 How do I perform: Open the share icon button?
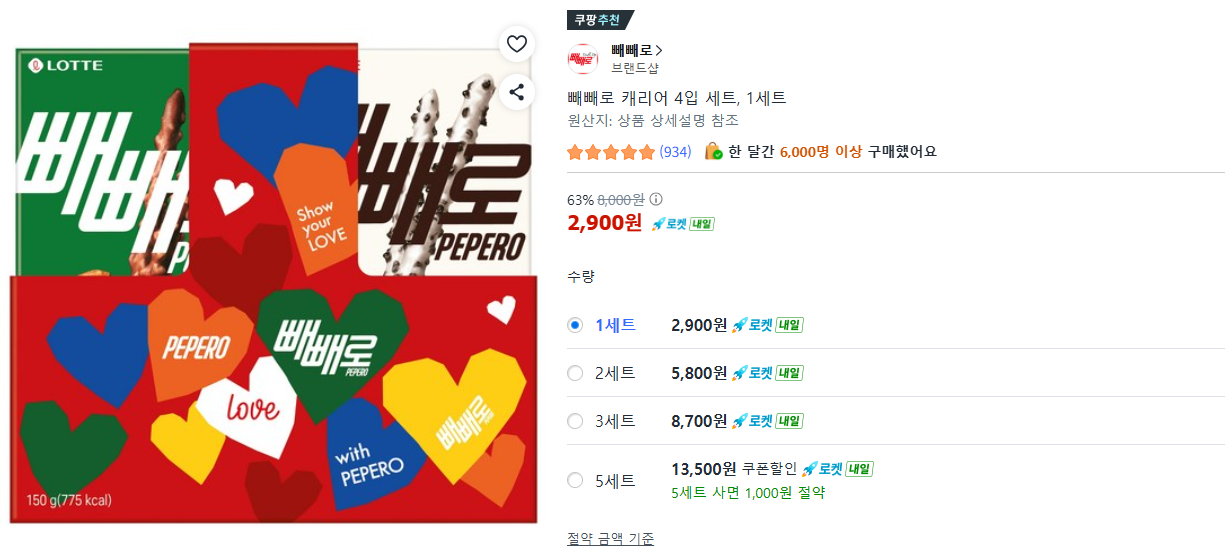point(516,93)
